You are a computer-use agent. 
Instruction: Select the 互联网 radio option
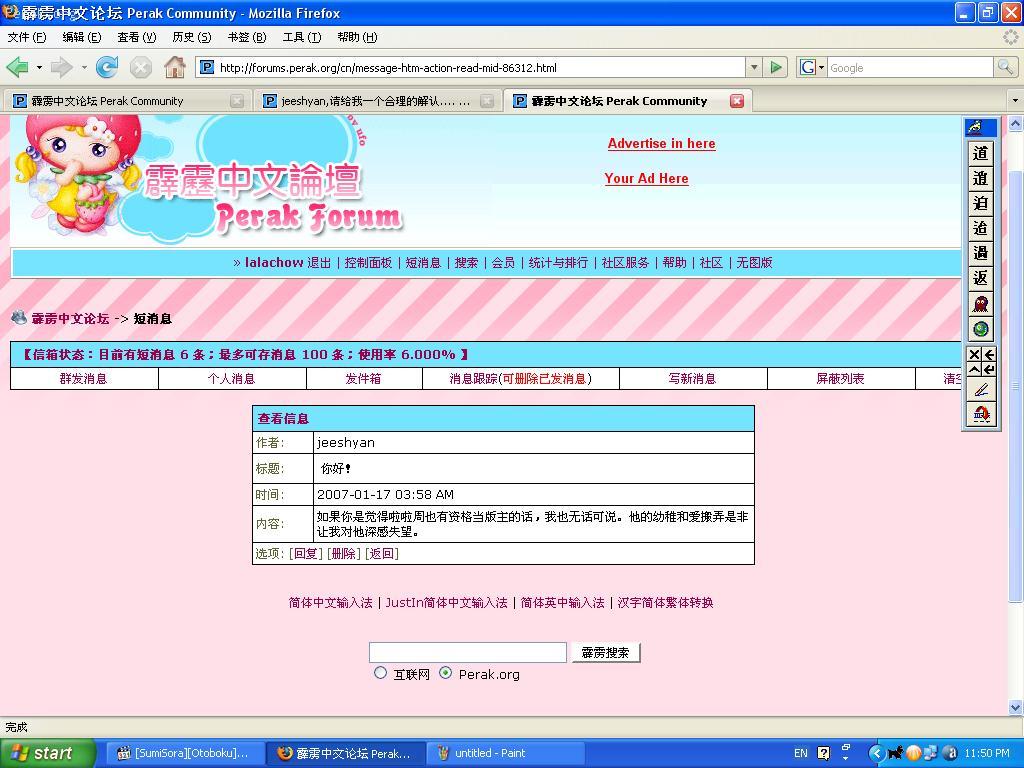coord(381,673)
